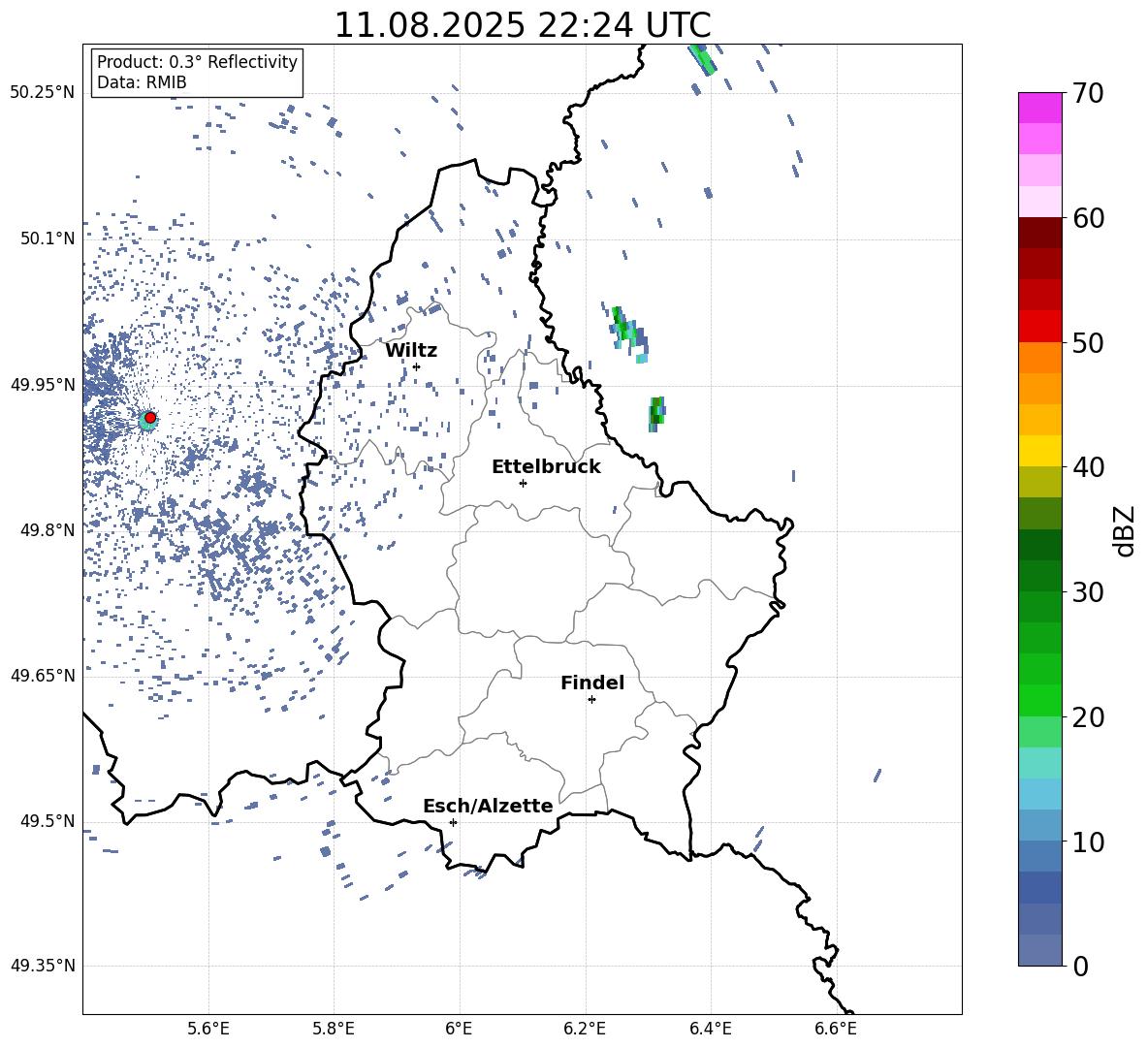Click the 49.35°N latitude label

[43, 966]
